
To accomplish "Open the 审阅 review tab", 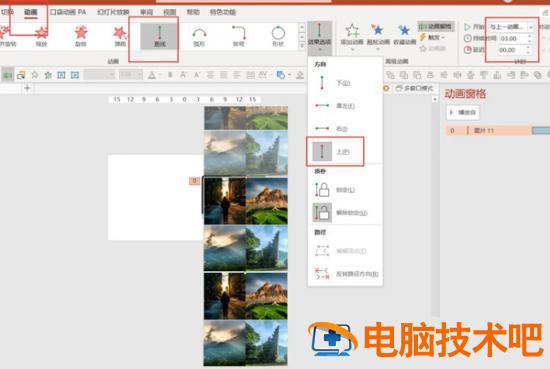I will point(146,12).
